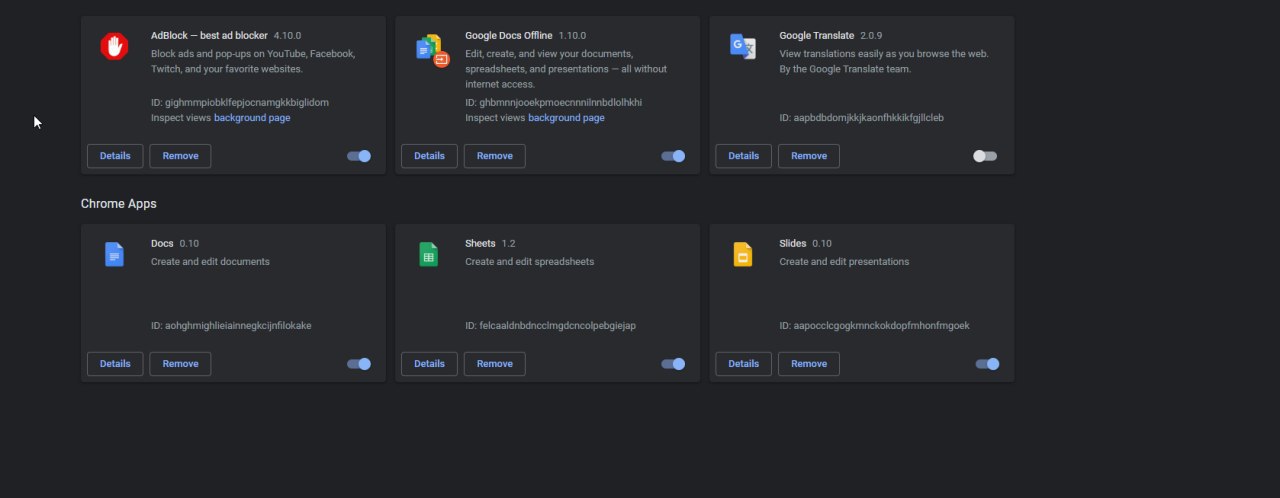Switch off the Sheets app toggle

pyautogui.click(x=673, y=364)
